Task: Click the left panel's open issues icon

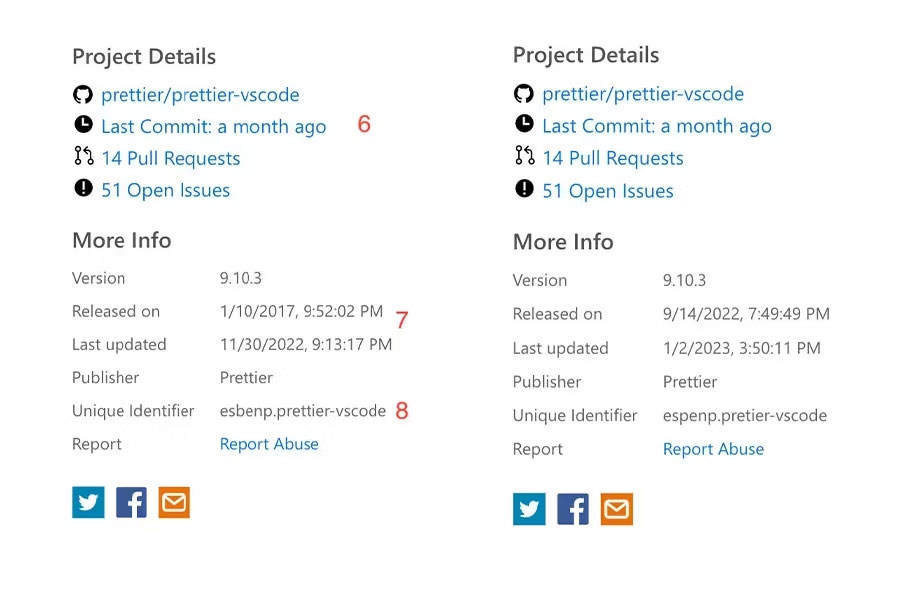Action: [82, 188]
